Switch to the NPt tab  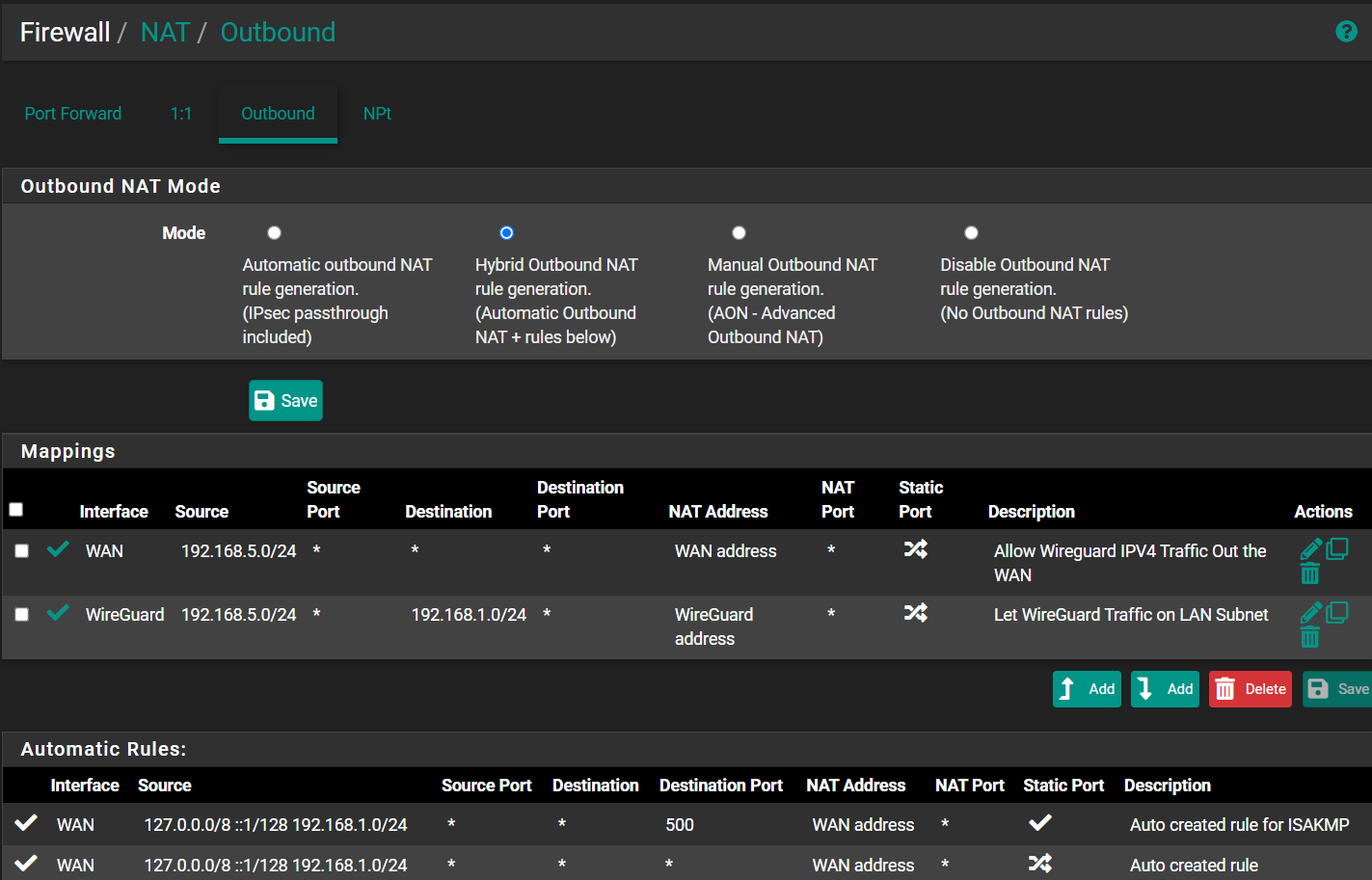[377, 114]
